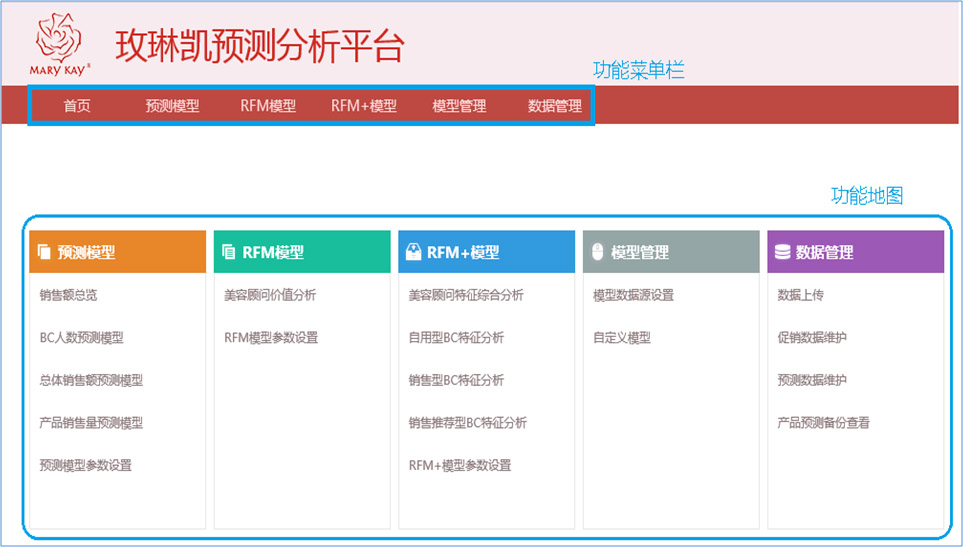The image size is (963, 547).
Task: Open 模型数据源设置 link
Action: 633,295
